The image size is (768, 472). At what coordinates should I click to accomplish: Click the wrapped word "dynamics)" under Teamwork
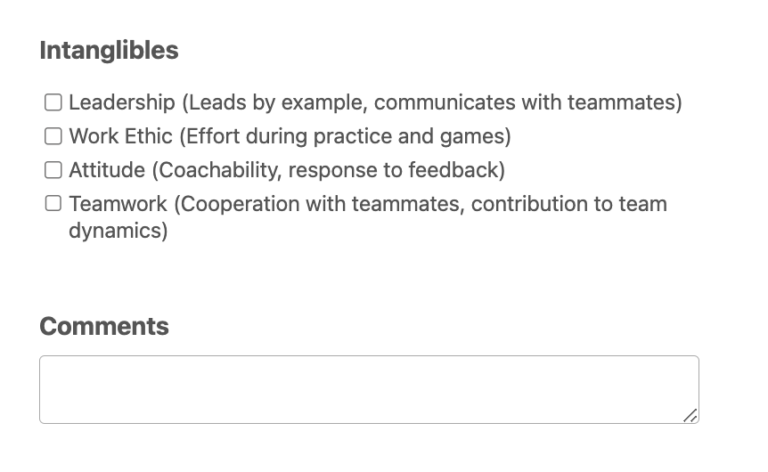[x=118, y=230]
